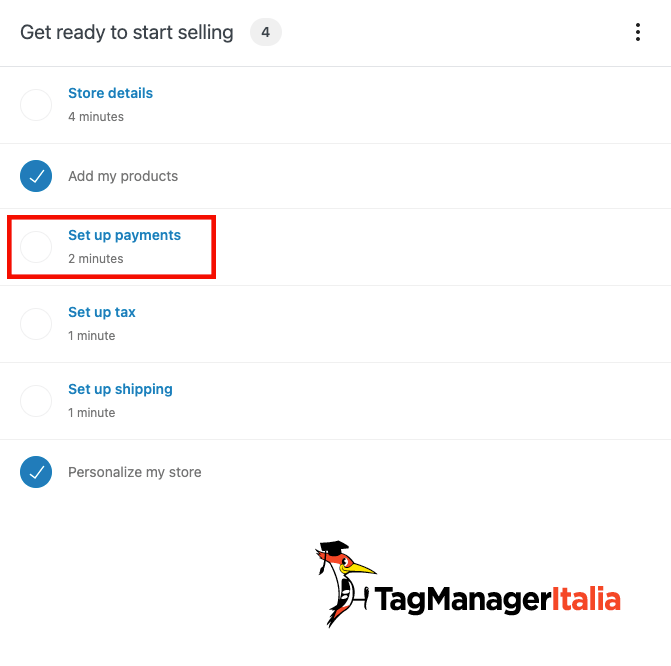The image size is (671, 666).
Task: Click the empty circle beside Store details
Action: (36, 105)
